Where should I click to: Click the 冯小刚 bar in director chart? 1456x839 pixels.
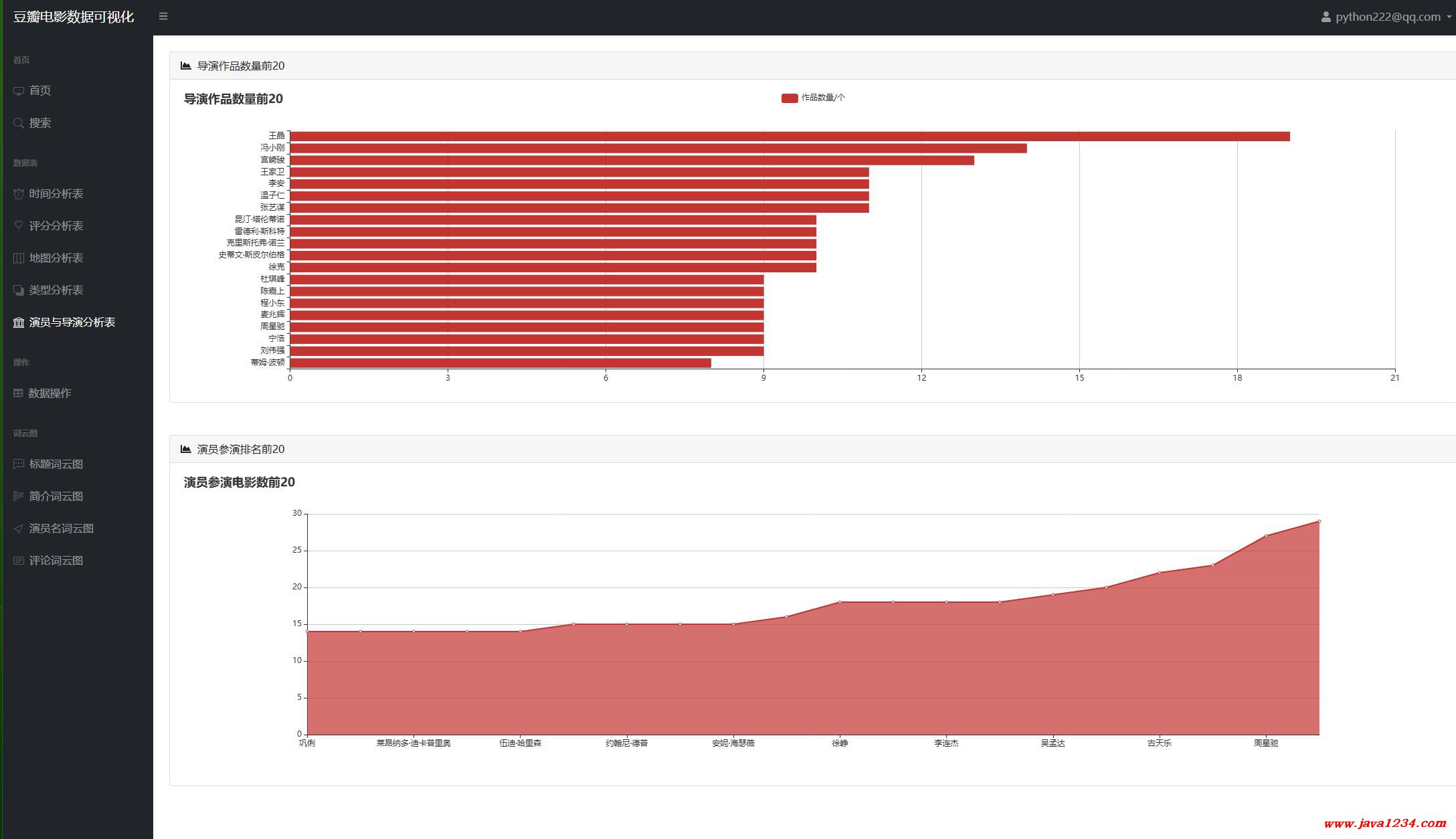pyautogui.click(x=658, y=149)
